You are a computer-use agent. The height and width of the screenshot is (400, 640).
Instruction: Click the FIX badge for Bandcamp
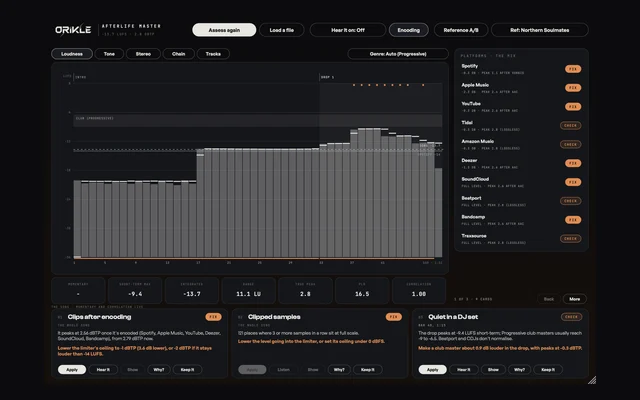pyautogui.click(x=573, y=220)
